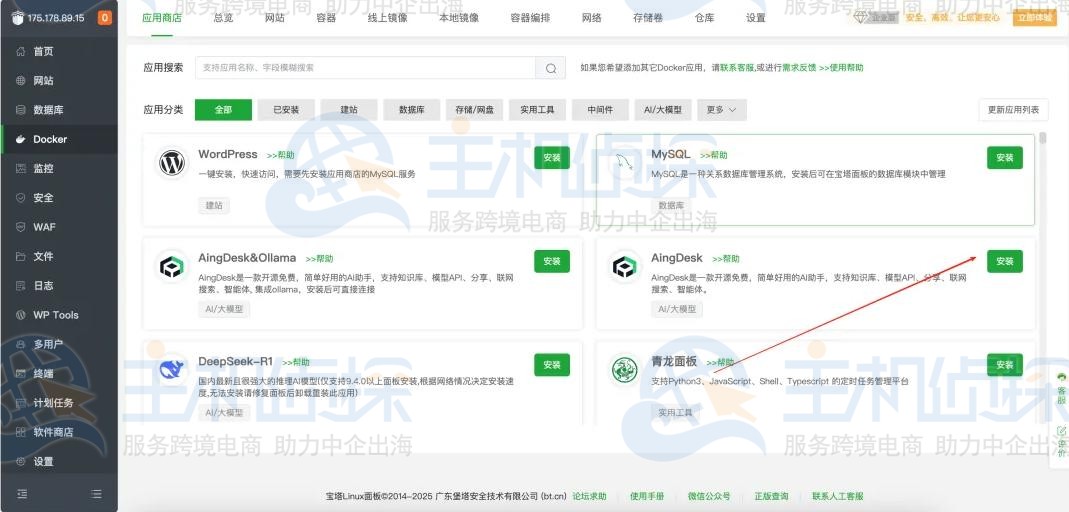1069x512 pixels.
Task: Click the WordPress icon beside WP Tools
Action: 20,315
